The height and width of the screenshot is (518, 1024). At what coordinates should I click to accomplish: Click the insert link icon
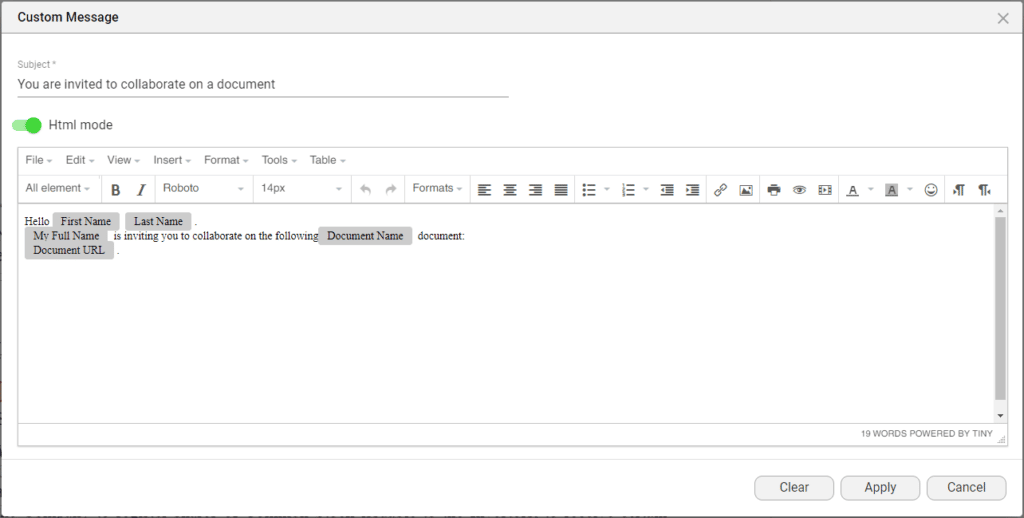[x=720, y=189]
